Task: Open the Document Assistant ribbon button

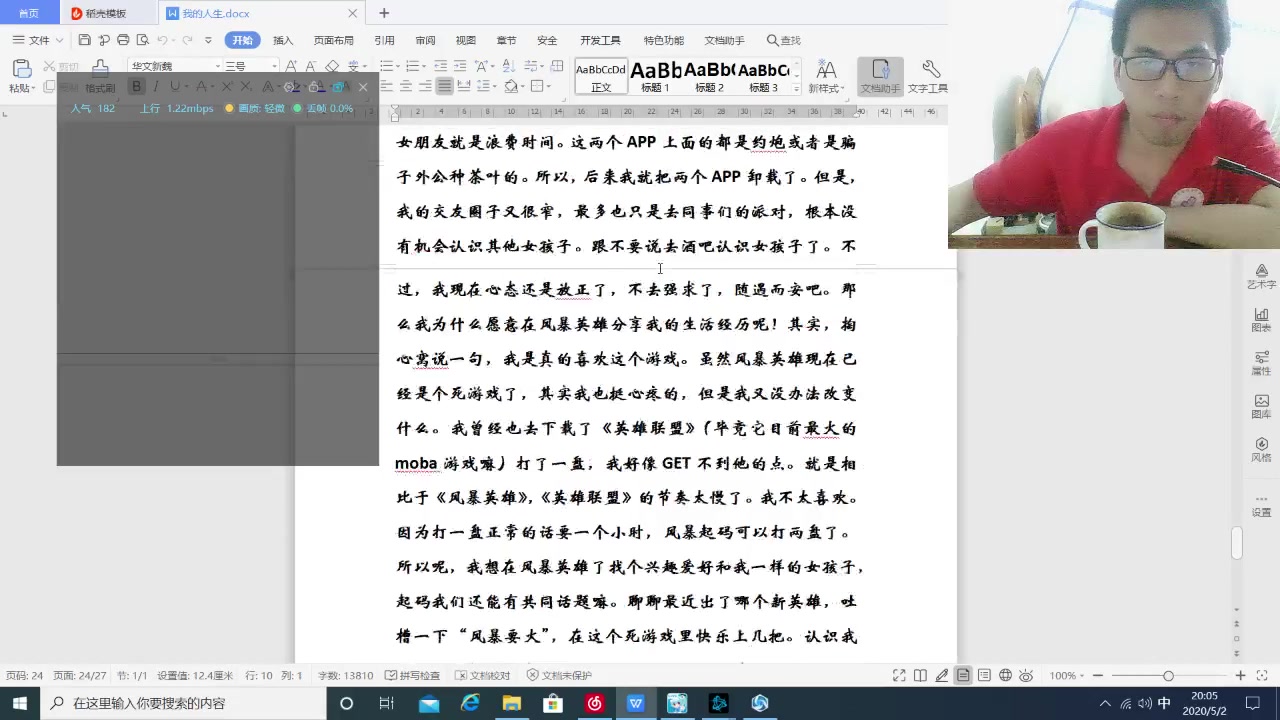Action: (x=880, y=76)
